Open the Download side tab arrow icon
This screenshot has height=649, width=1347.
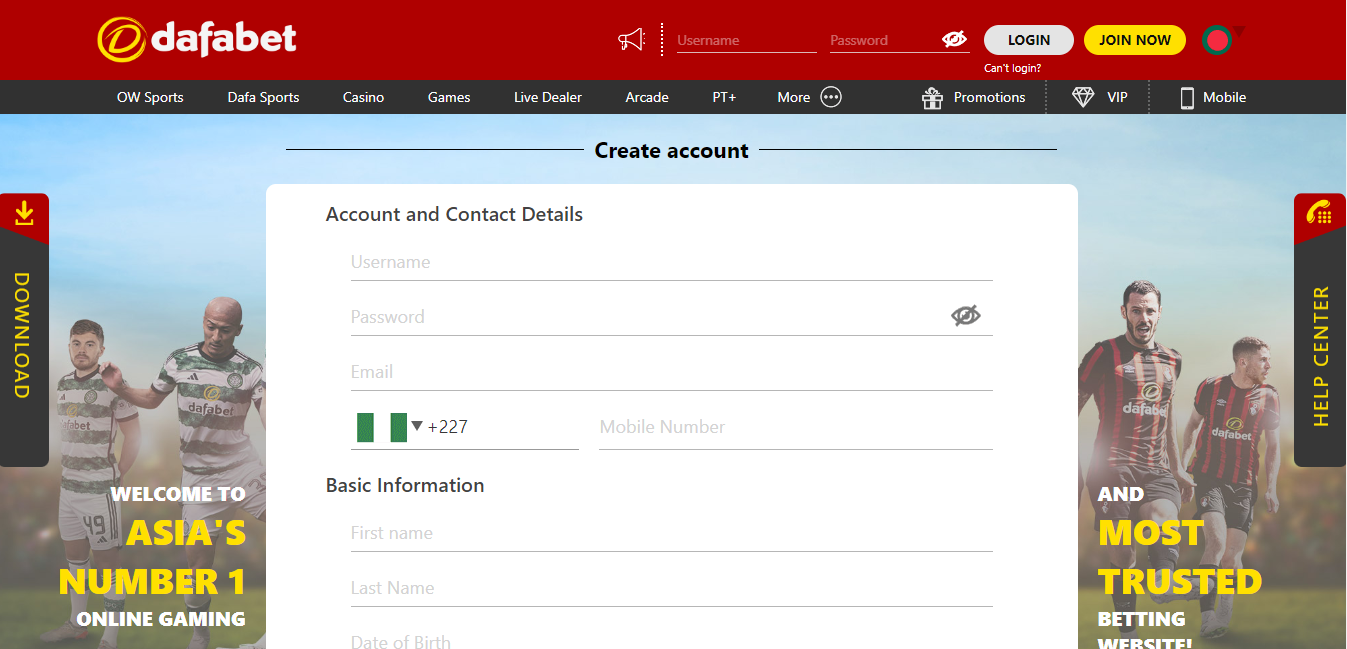tap(25, 213)
